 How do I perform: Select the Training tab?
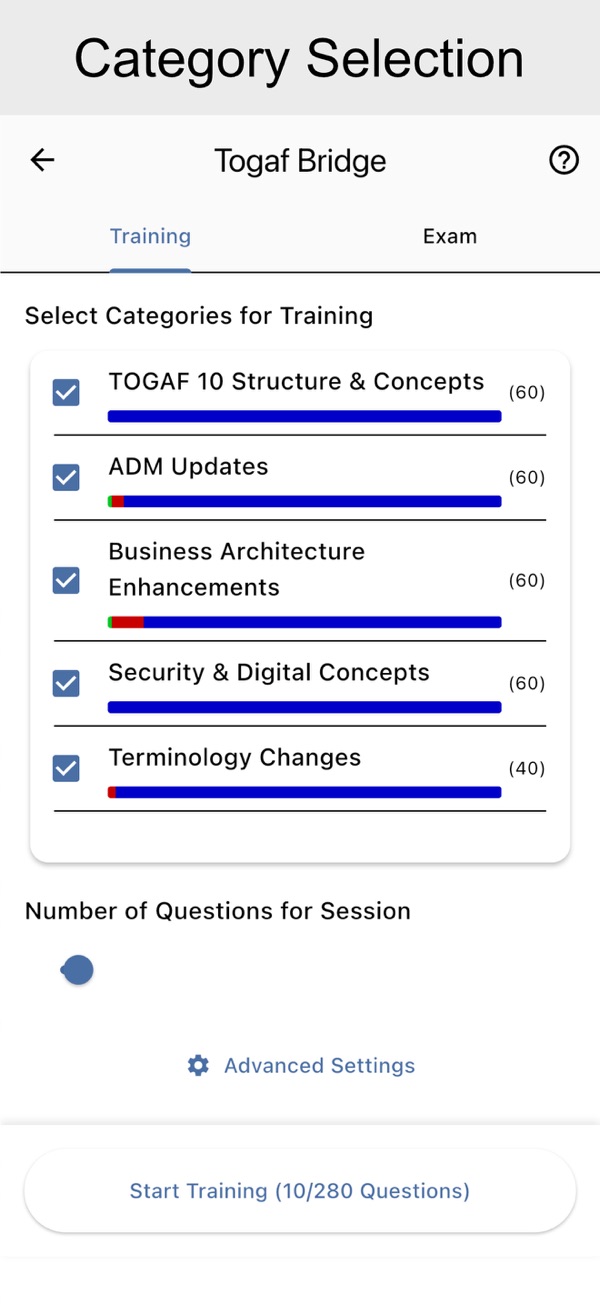150,237
